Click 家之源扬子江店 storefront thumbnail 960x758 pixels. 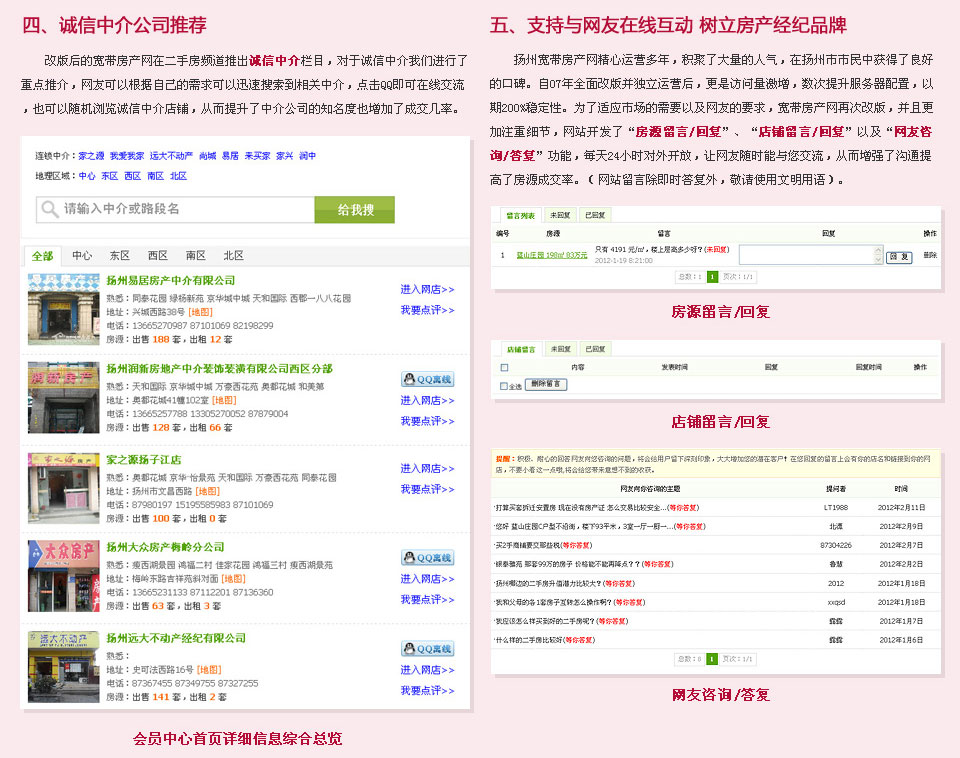point(64,489)
